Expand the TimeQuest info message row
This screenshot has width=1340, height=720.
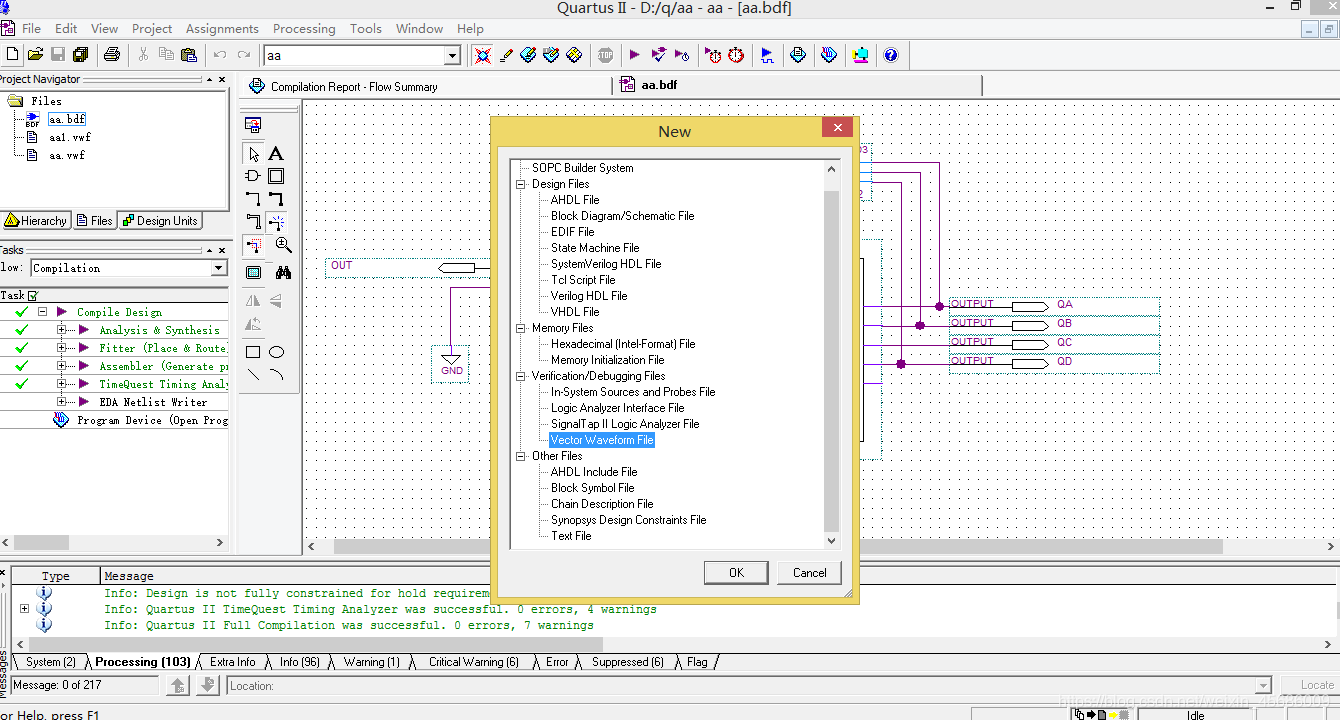[24, 608]
